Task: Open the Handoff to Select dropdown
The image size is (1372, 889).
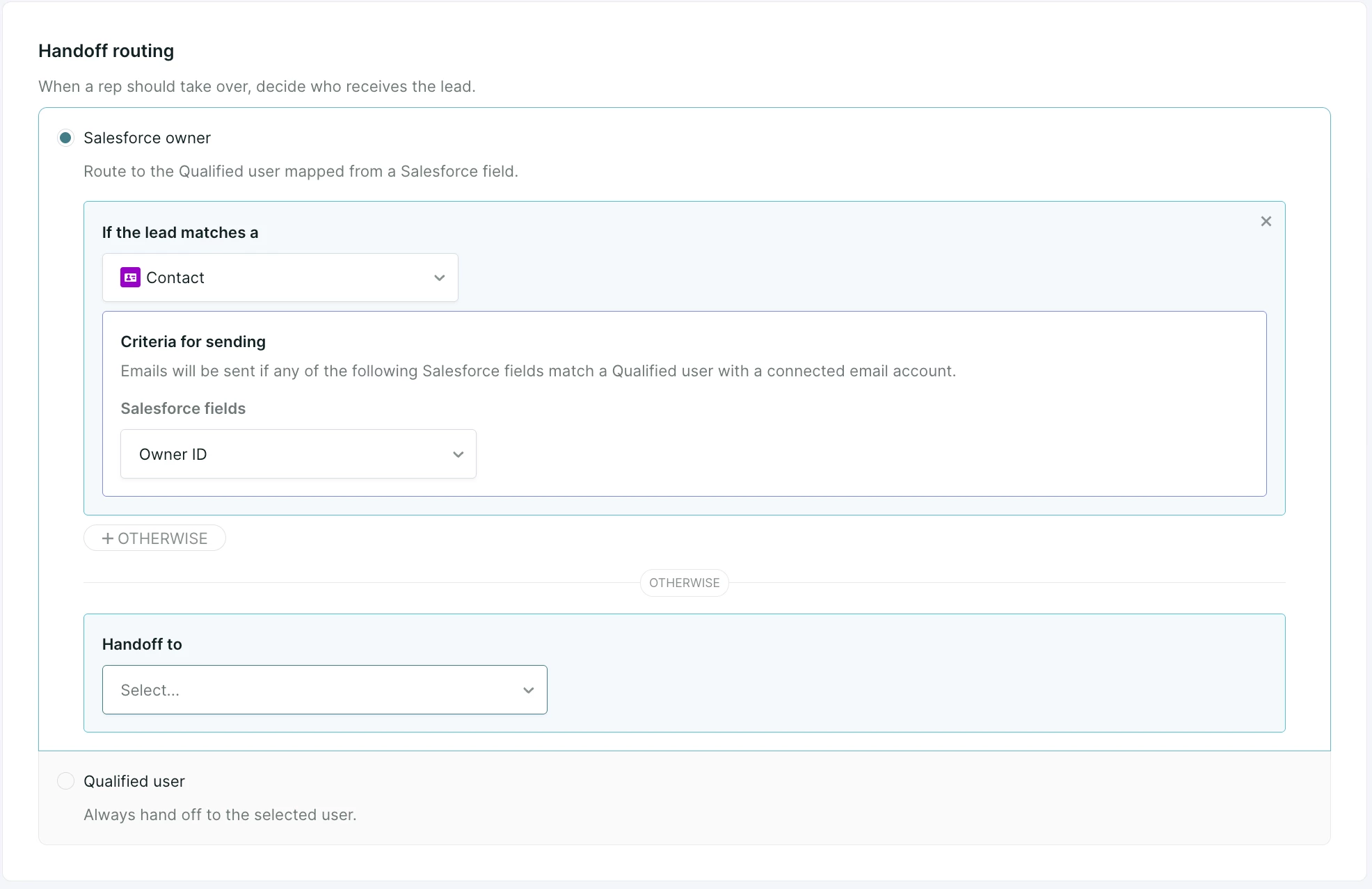Action: 325,690
